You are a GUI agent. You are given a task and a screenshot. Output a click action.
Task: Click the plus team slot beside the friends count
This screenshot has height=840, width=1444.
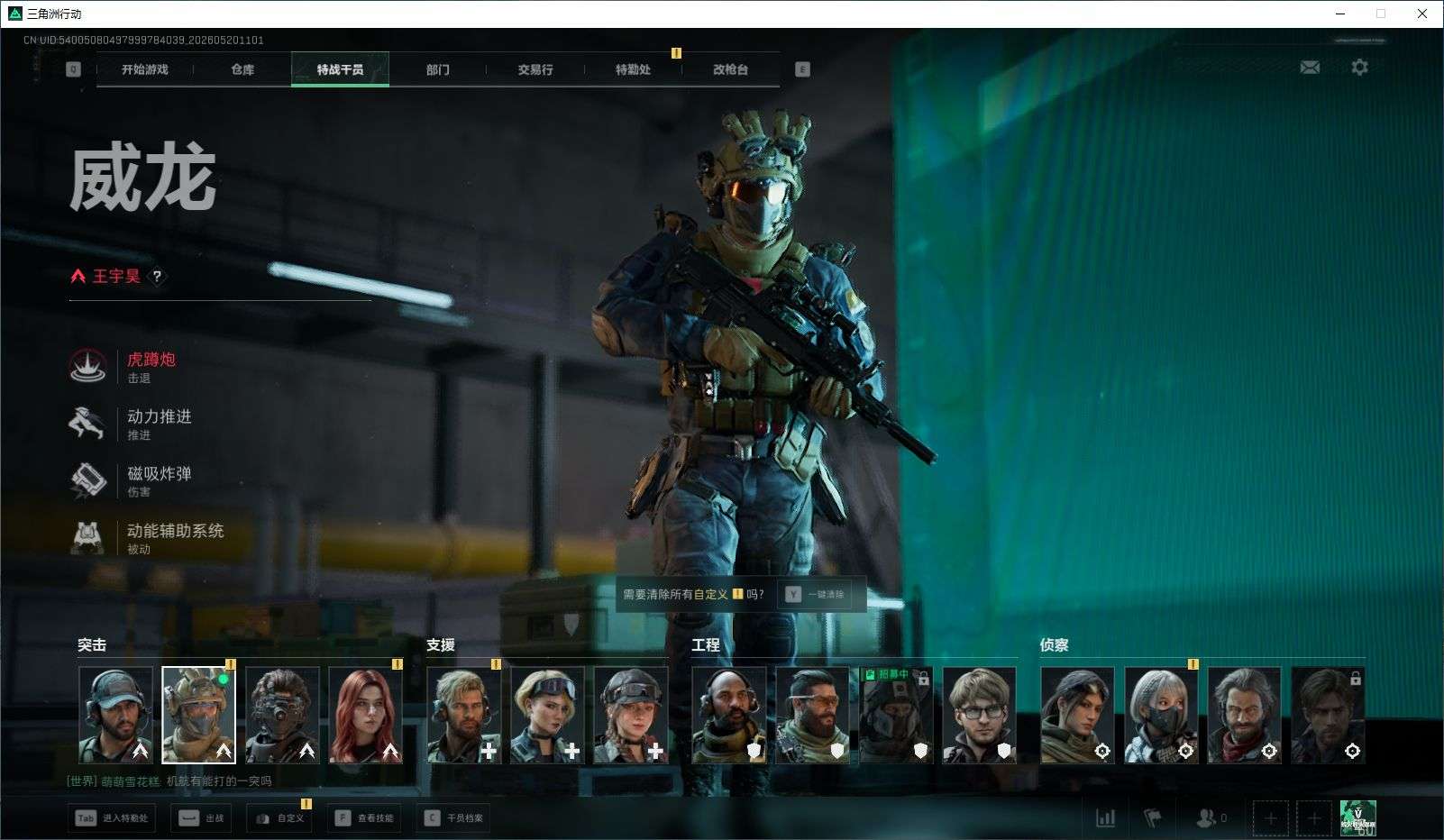tap(1271, 818)
